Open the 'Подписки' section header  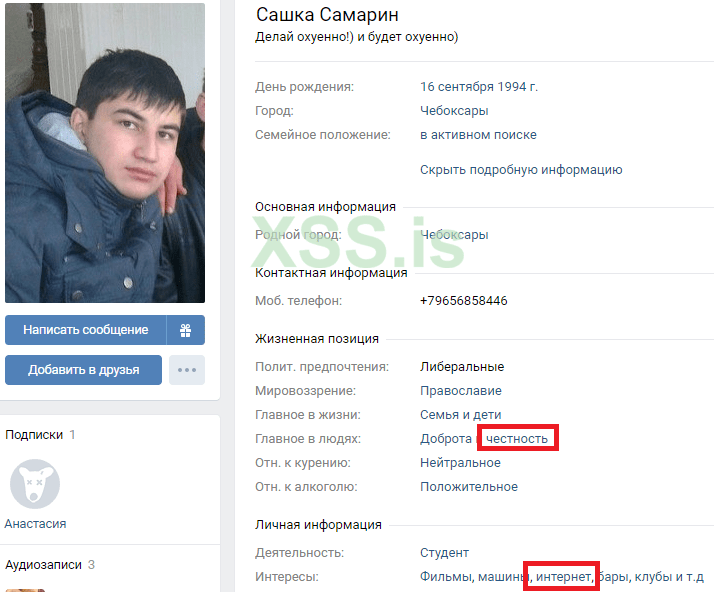(x=34, y=435)
